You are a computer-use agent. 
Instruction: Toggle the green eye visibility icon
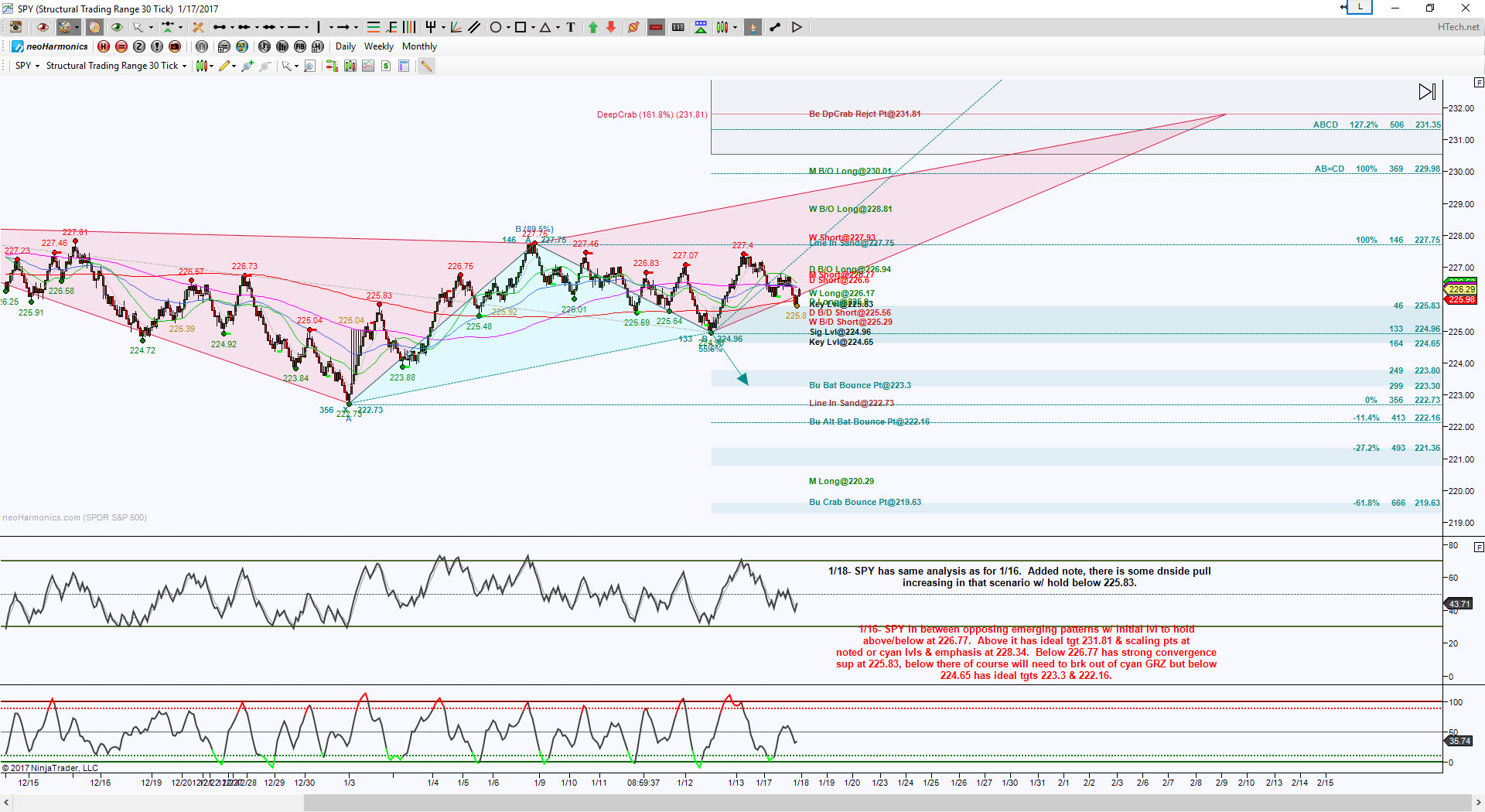pyautogui.click(x=117, y=27)
